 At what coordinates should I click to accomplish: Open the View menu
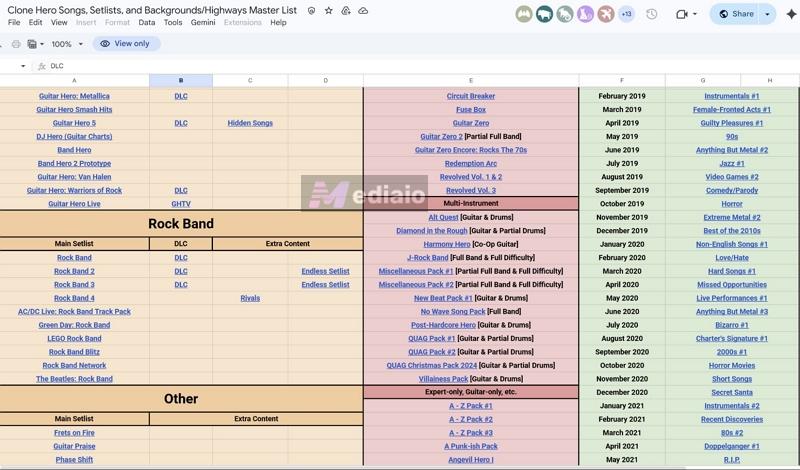click(x=59, y=22)
